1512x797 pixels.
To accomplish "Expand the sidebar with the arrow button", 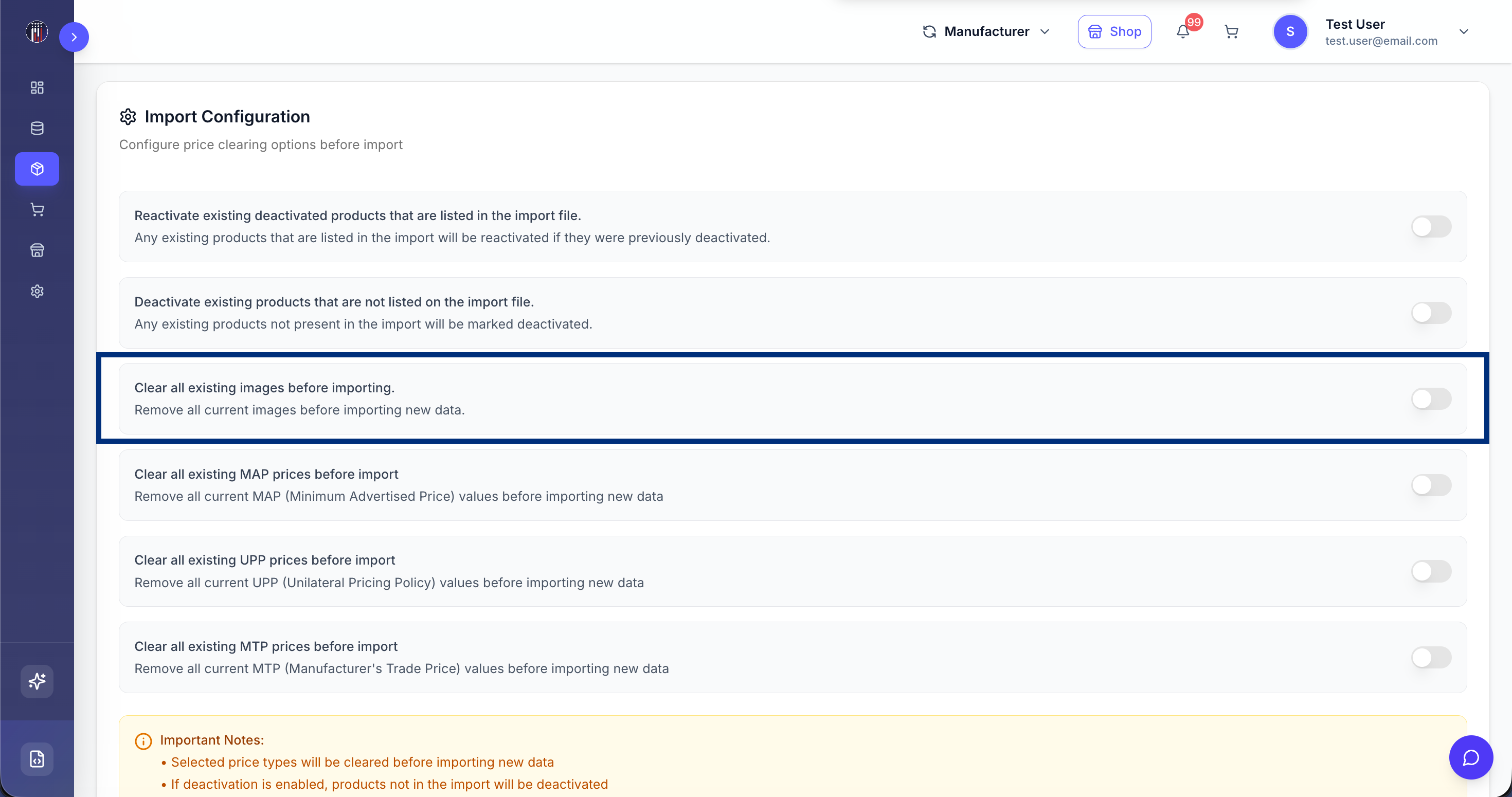I will [x=74, y=37].
